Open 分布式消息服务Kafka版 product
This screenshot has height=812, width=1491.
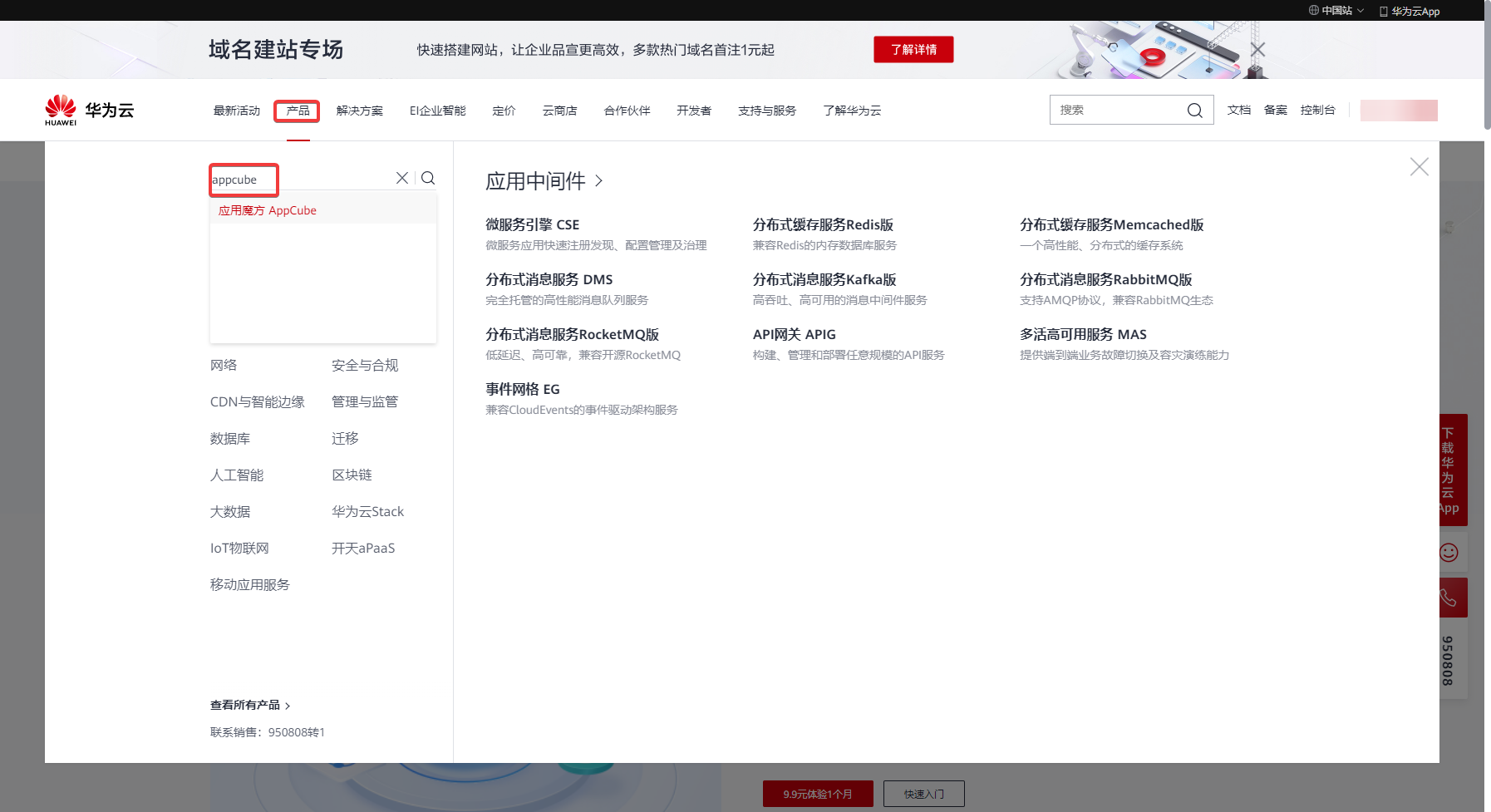click(x=824, y=279)
